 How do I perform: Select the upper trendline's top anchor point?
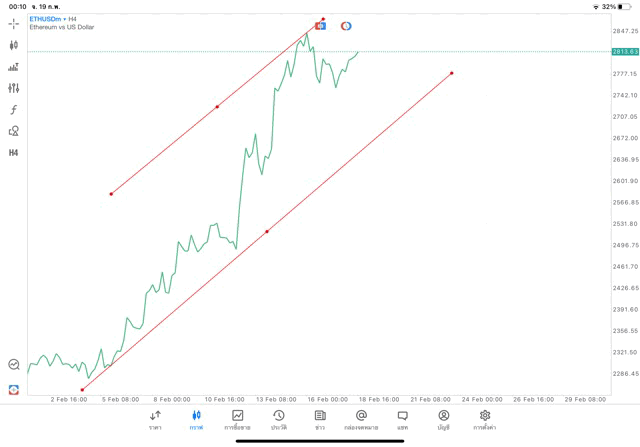pos(323,19)
